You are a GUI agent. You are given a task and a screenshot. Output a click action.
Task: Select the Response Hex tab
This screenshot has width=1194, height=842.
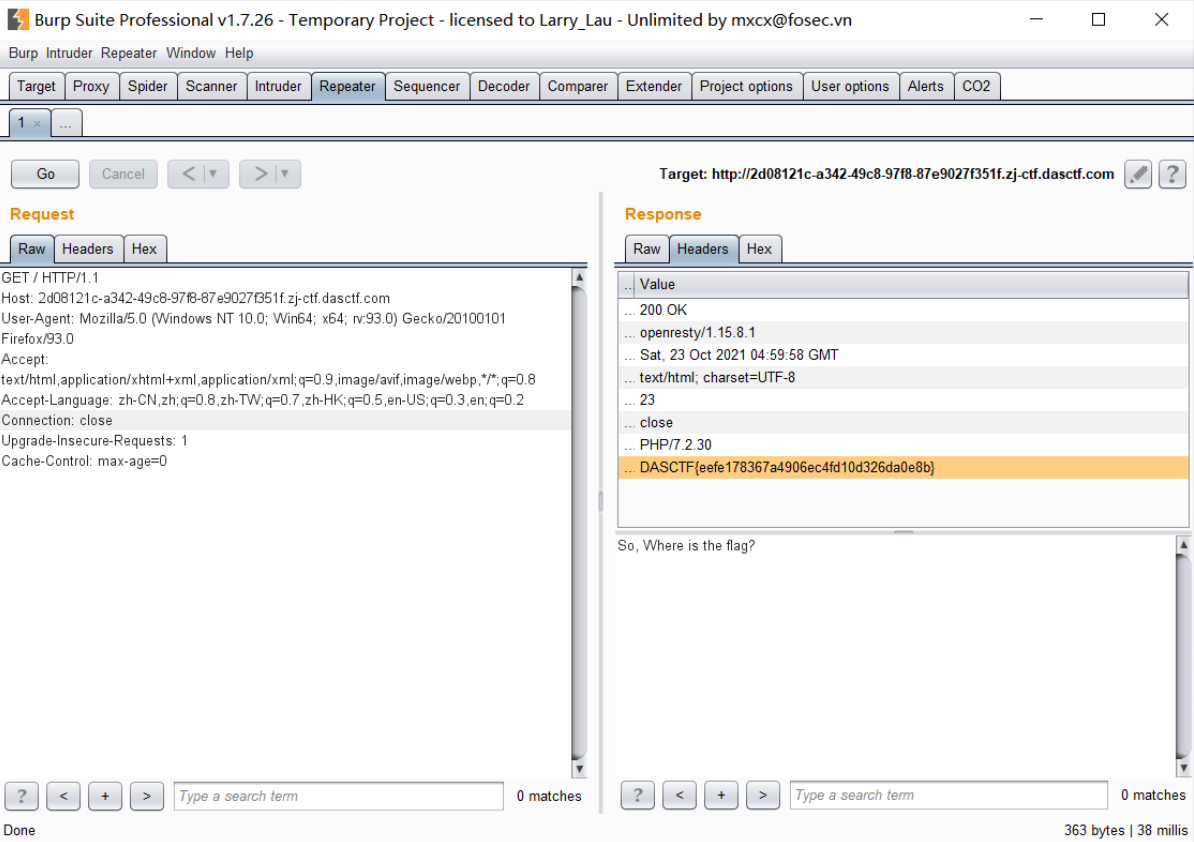(759, 249)
